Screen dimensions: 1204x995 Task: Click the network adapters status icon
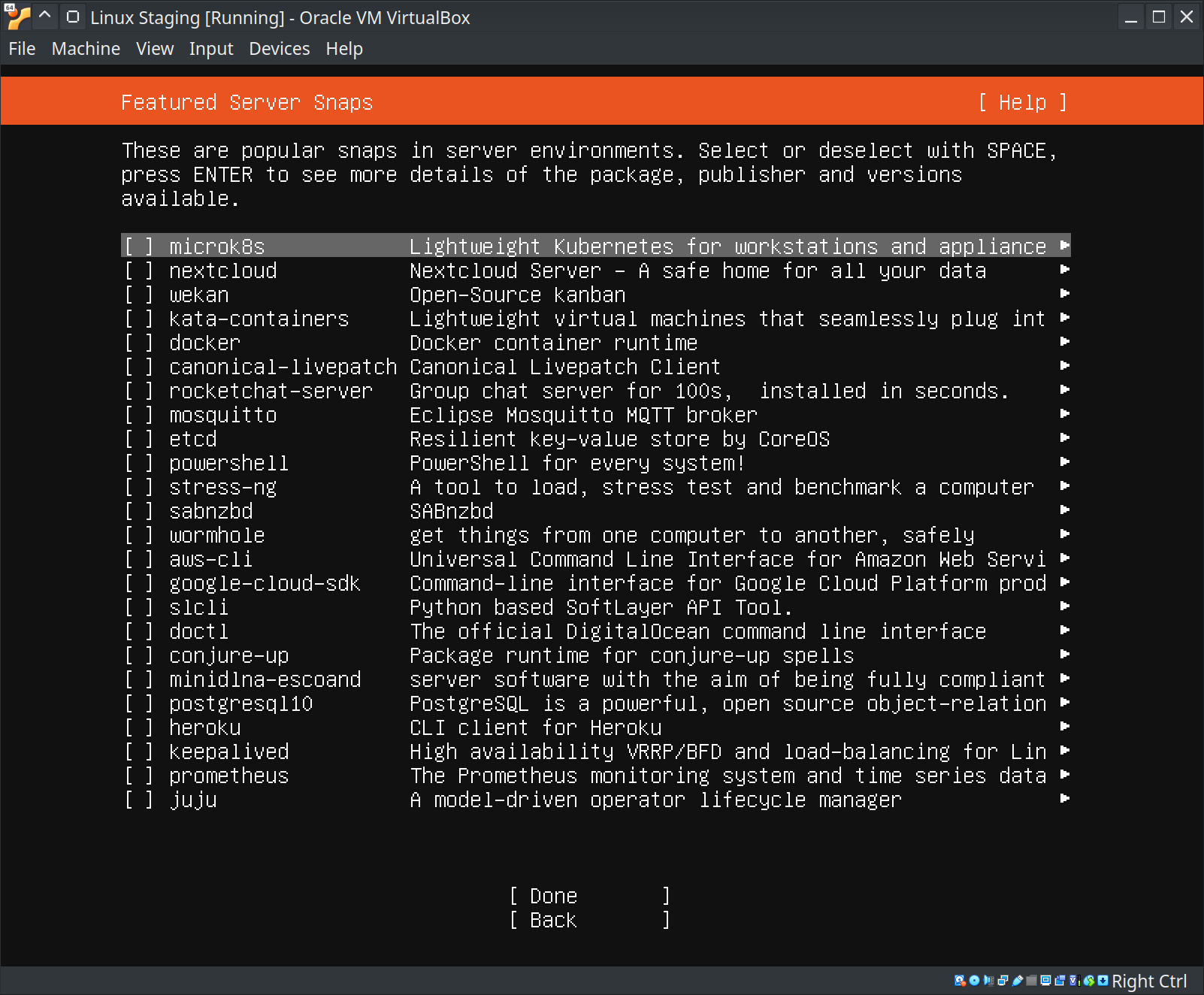tap(1003, 980)
